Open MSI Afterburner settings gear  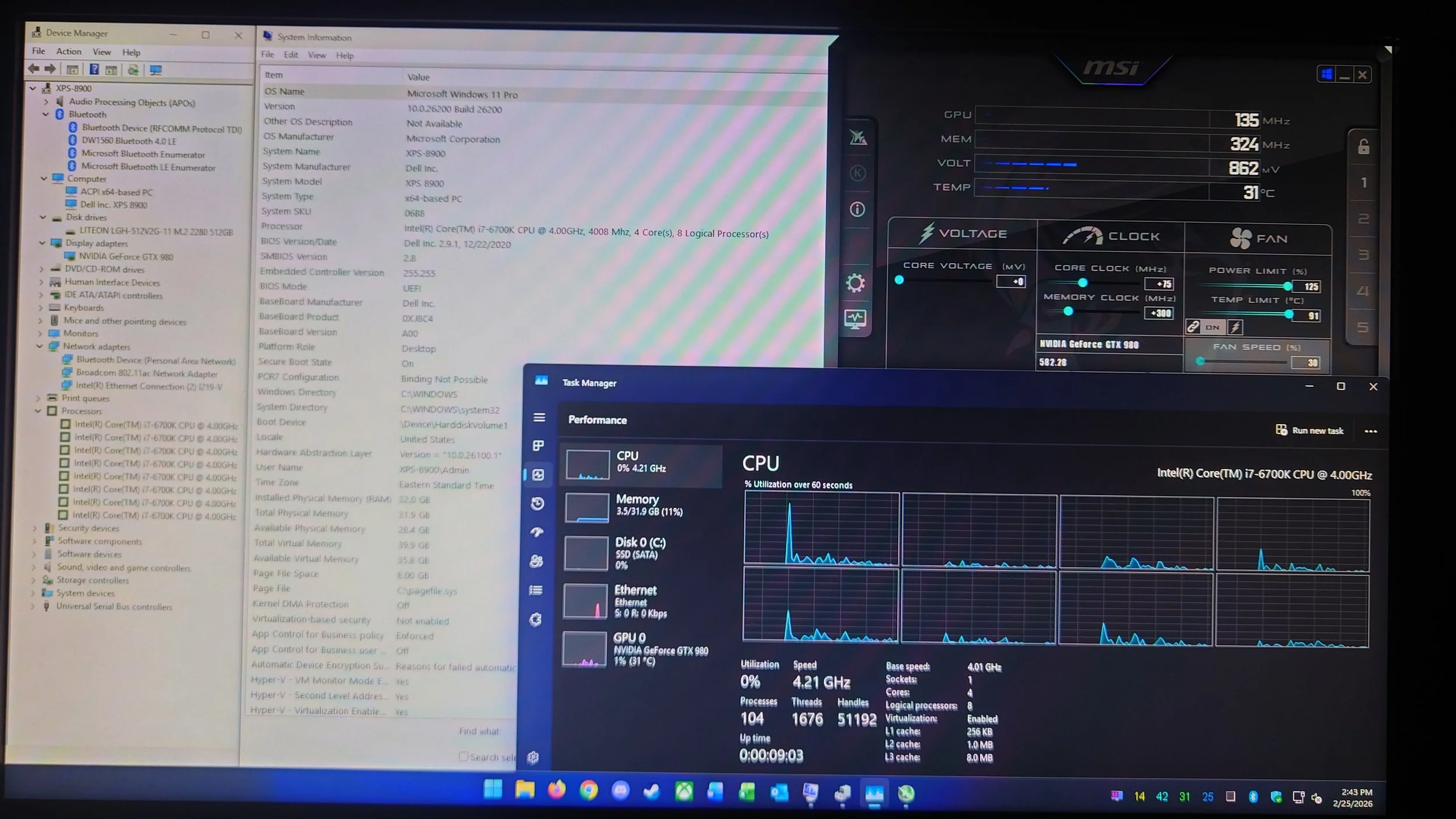click(x=855, y=283)
